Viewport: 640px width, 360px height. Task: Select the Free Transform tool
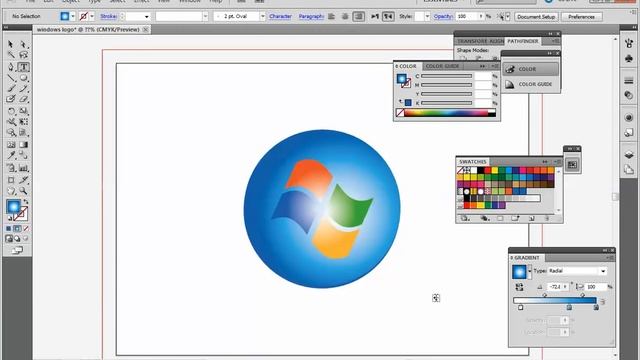23,122
